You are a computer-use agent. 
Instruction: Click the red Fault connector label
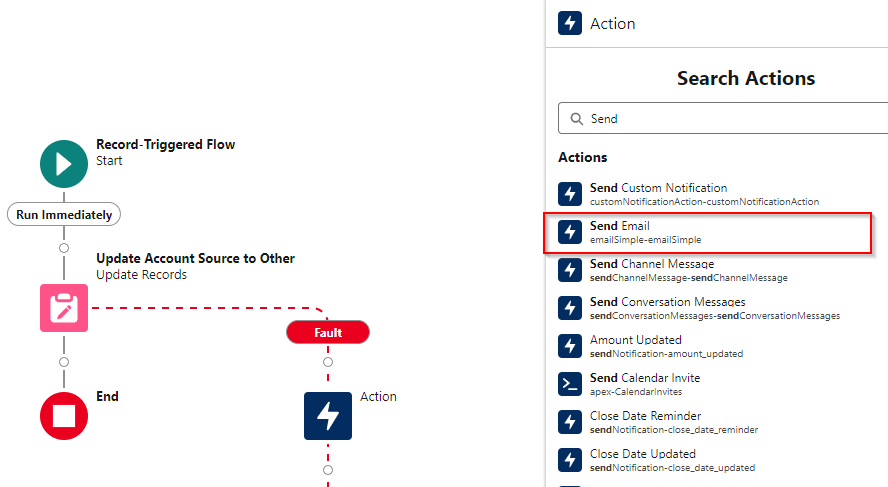(x=328, y=332)
